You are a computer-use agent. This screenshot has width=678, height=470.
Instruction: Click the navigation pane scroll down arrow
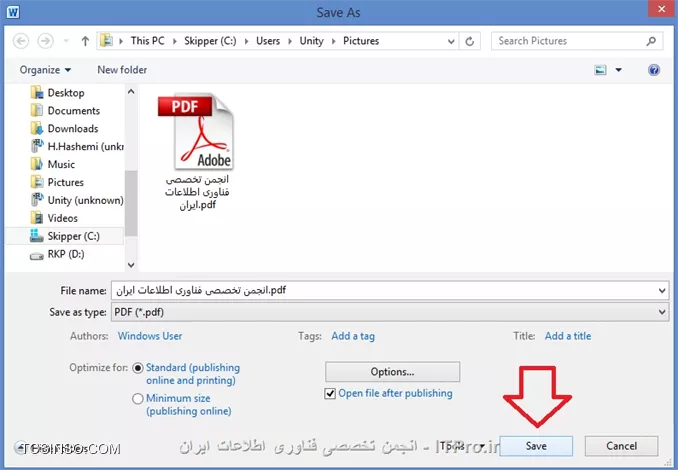coord(131,265)
